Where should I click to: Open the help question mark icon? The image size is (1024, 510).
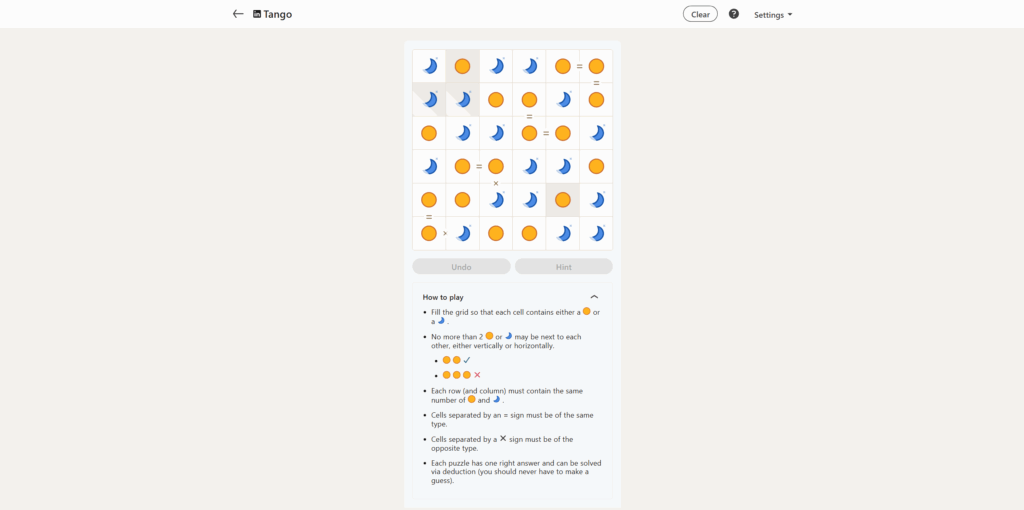point(734,14)
